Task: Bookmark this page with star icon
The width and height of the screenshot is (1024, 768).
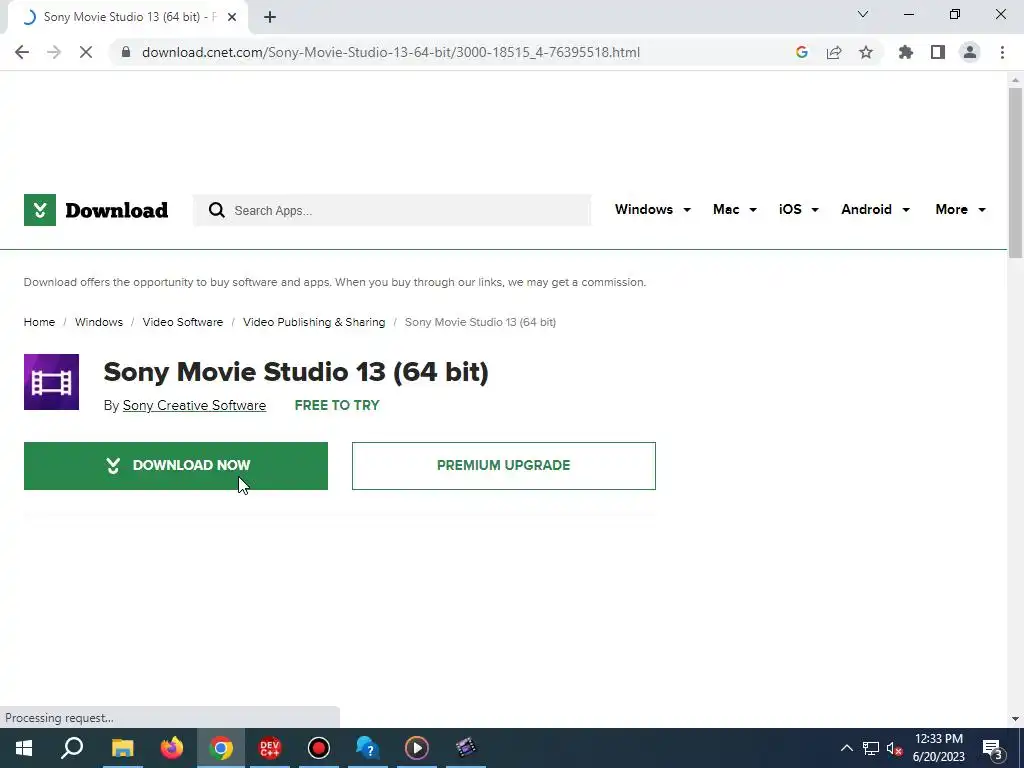Action: tap(866, 52)
